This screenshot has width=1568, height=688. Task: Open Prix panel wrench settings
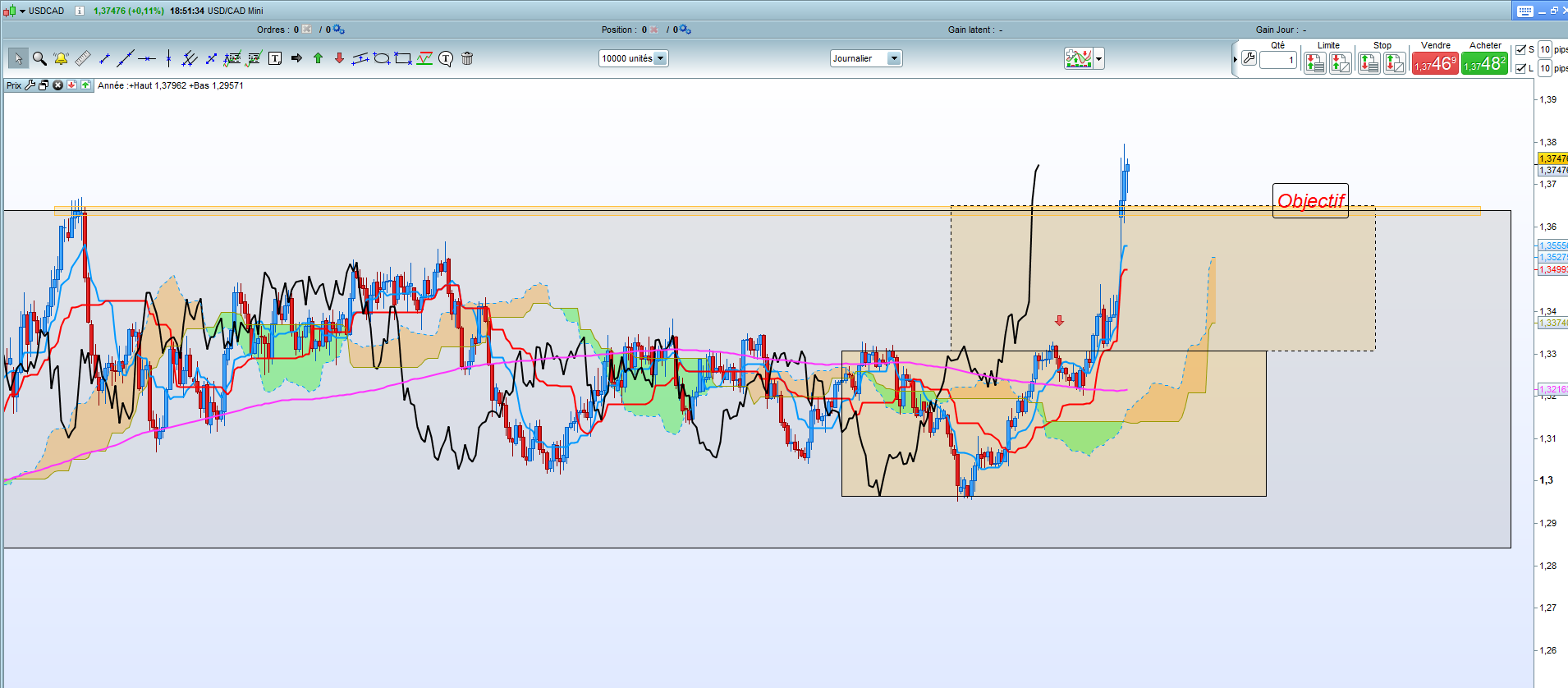click(x=30, y=85)
